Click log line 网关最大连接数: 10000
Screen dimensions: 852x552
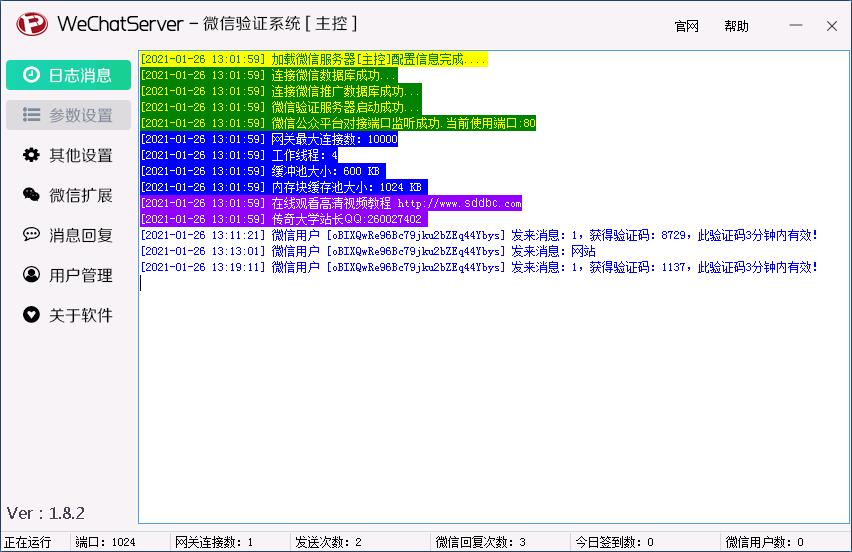[x=268, y=139]
